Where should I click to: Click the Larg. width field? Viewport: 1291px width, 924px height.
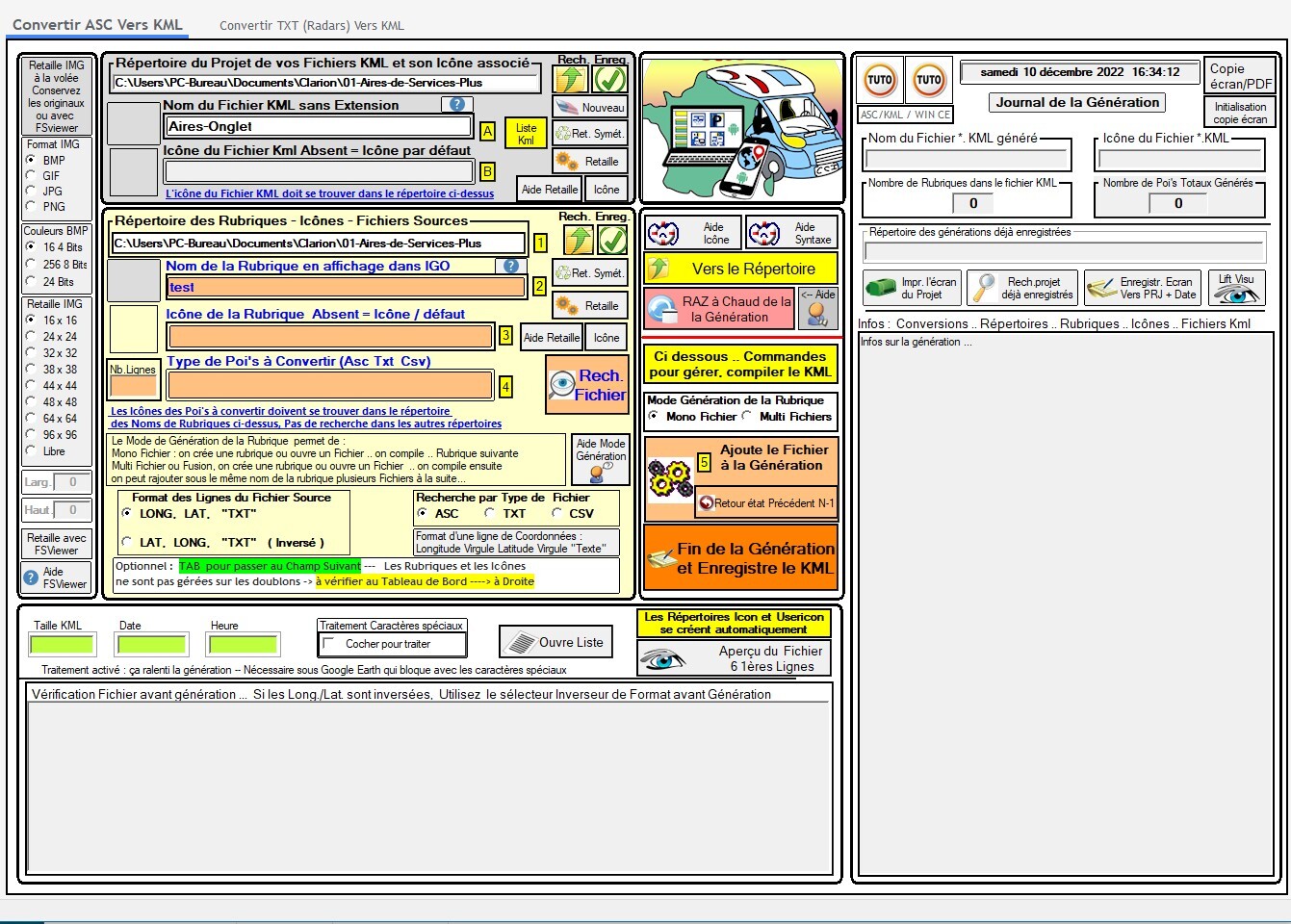(72, 482)
